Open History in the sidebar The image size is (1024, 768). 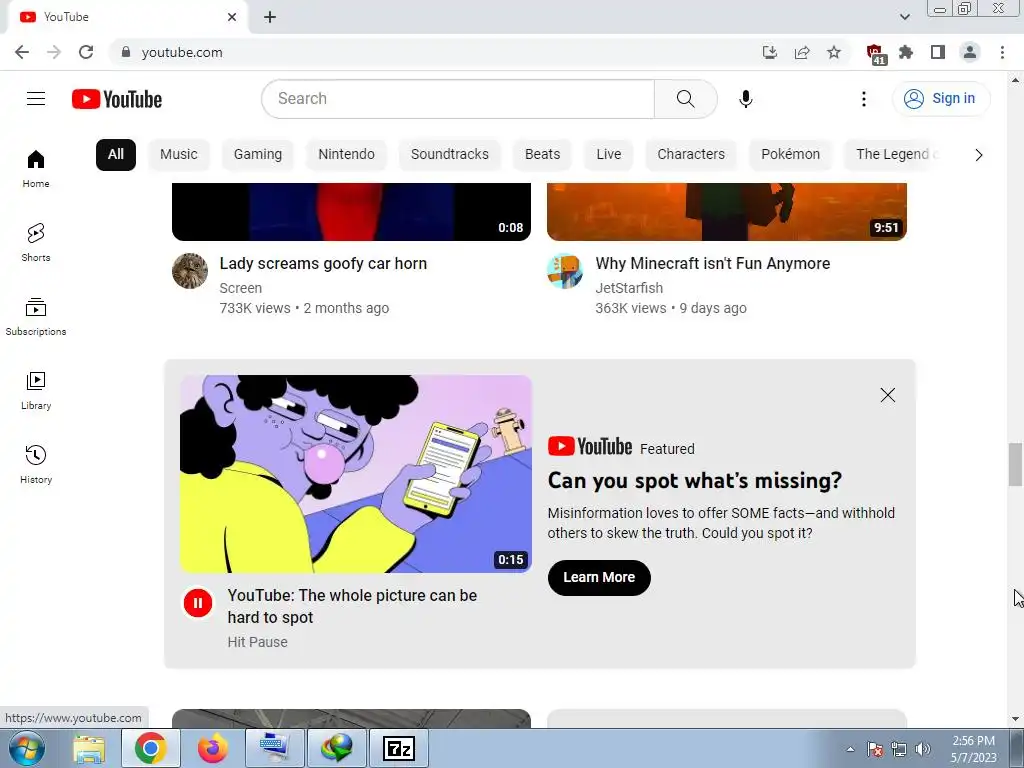36,464
